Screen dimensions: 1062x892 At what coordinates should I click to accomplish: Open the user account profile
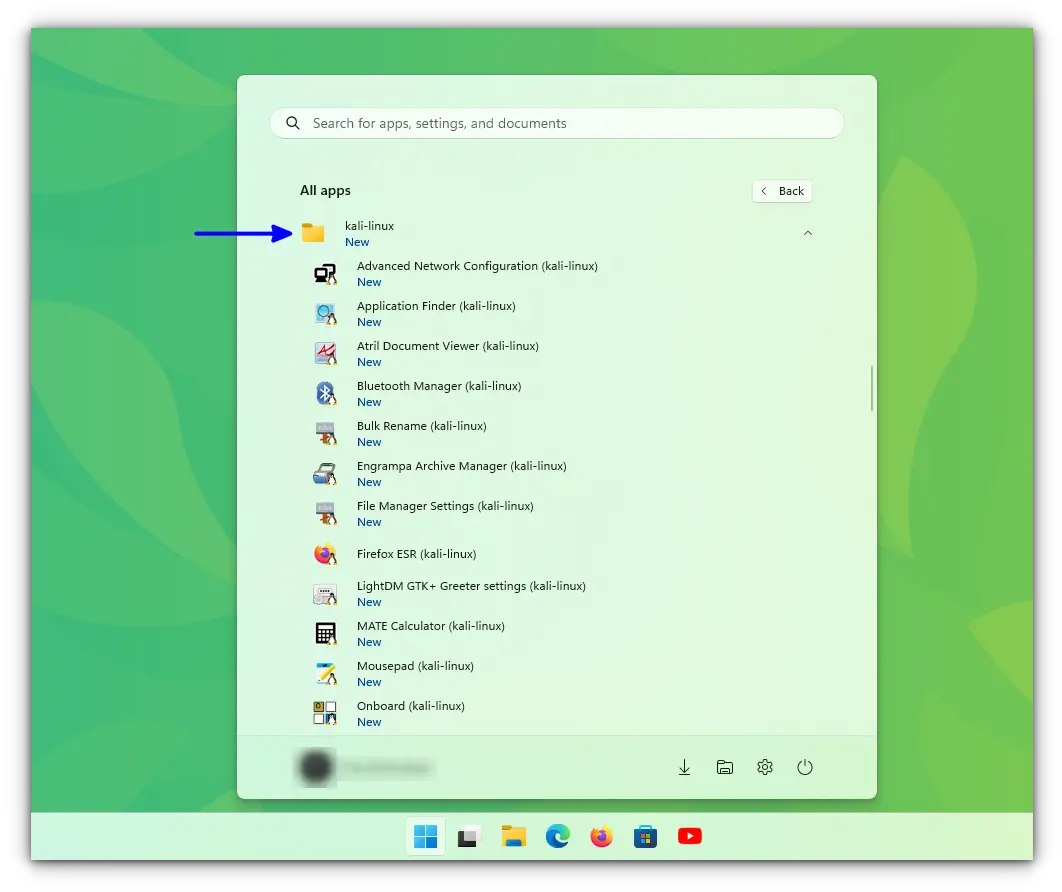coord(366,767)
